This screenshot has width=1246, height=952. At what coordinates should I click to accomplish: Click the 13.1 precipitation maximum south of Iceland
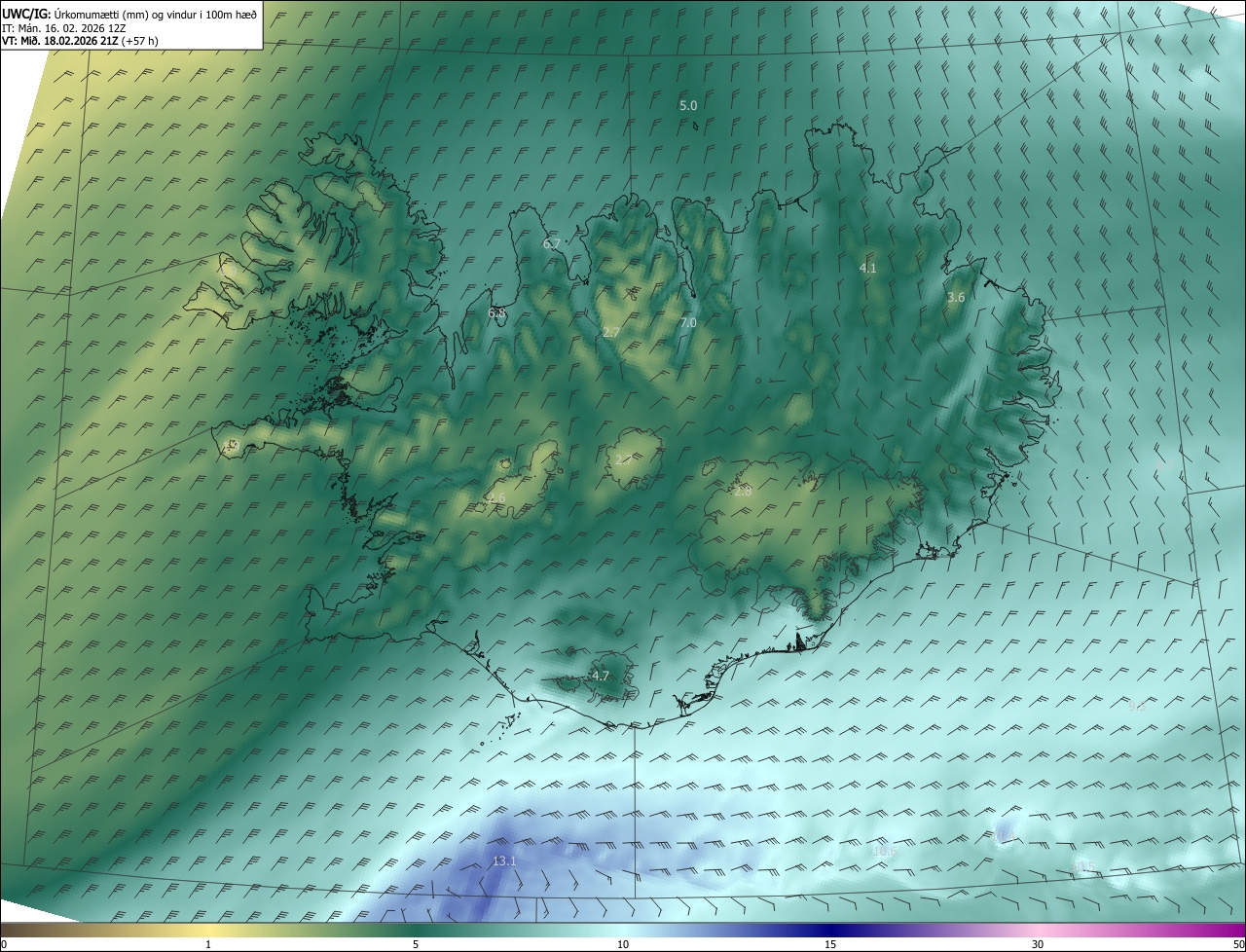coord(504,860)
